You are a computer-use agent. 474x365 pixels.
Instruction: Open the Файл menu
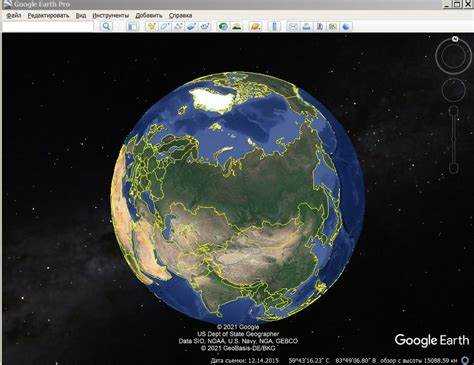14,15
